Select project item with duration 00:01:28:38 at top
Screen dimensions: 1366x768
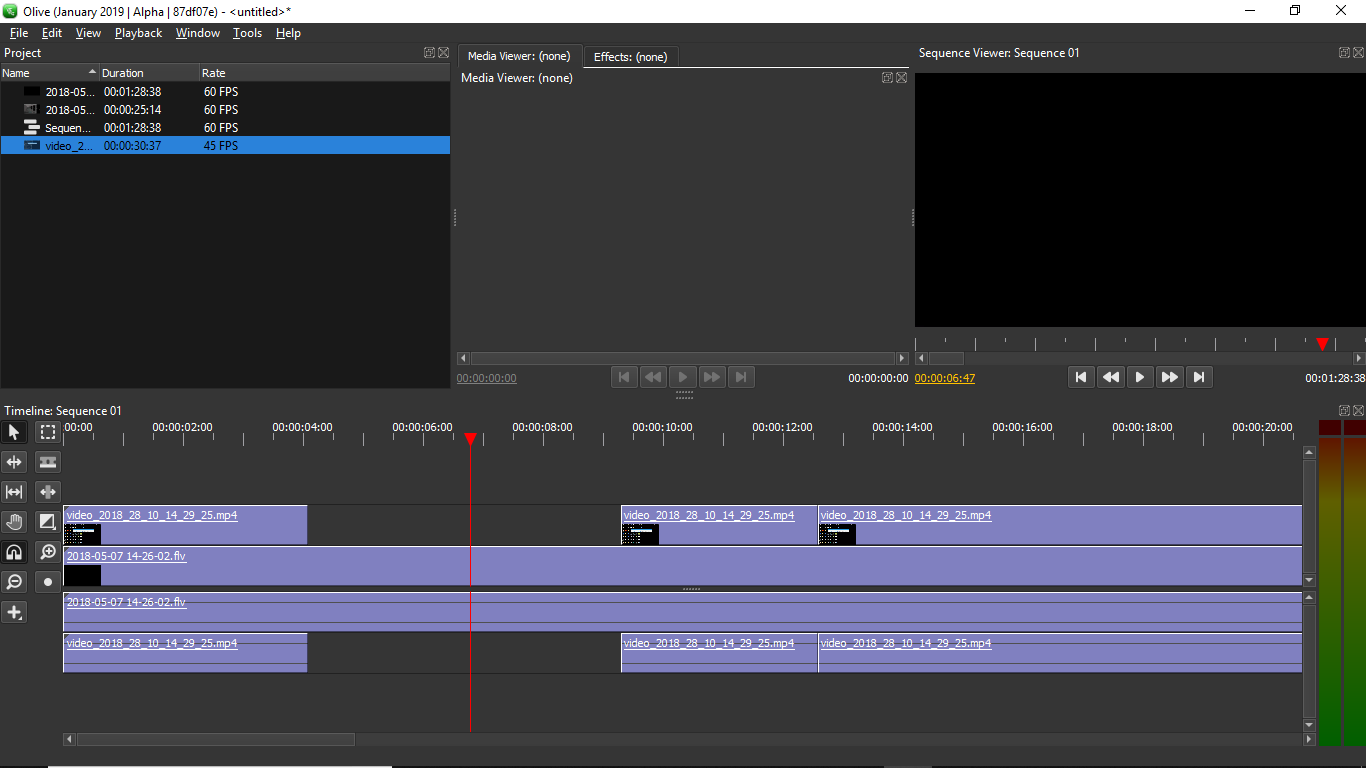[x=225, y=91]
